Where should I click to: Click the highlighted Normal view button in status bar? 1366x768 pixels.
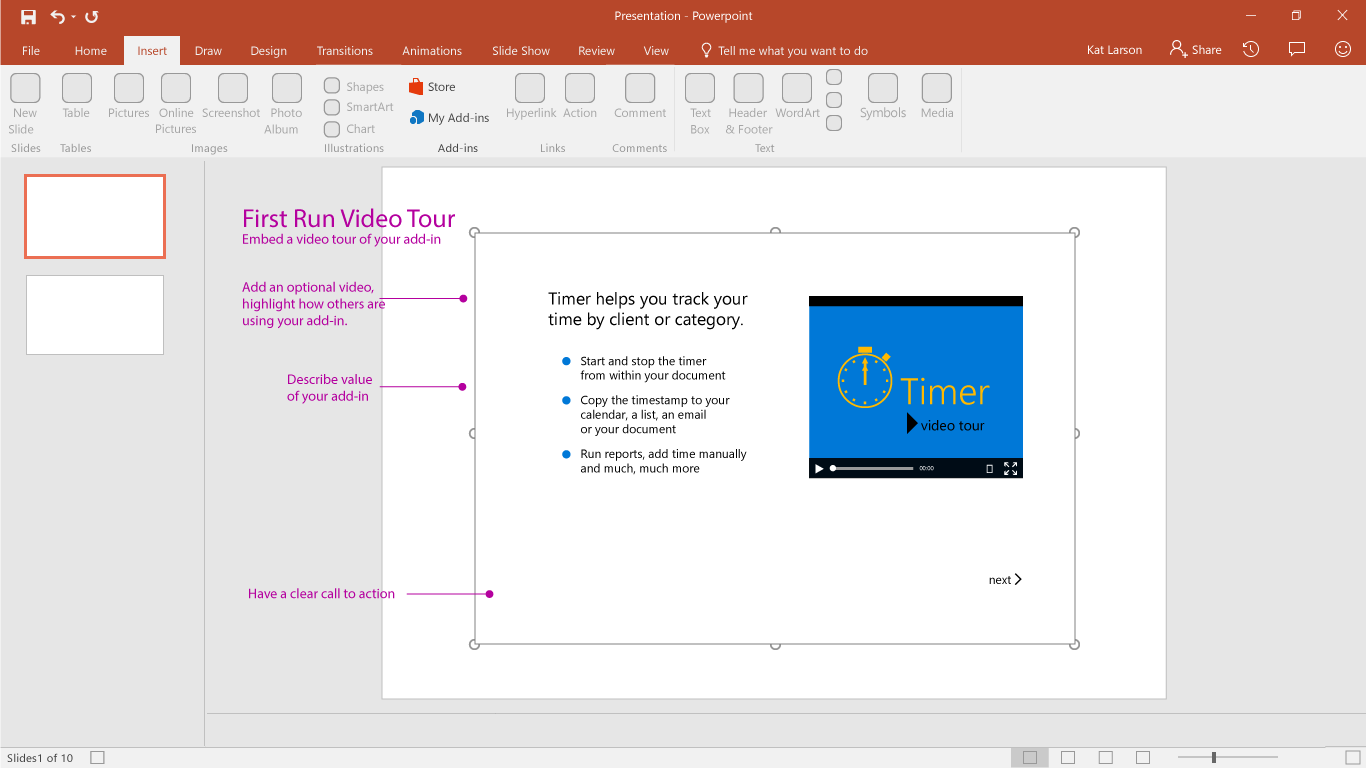pos(1030,758)
